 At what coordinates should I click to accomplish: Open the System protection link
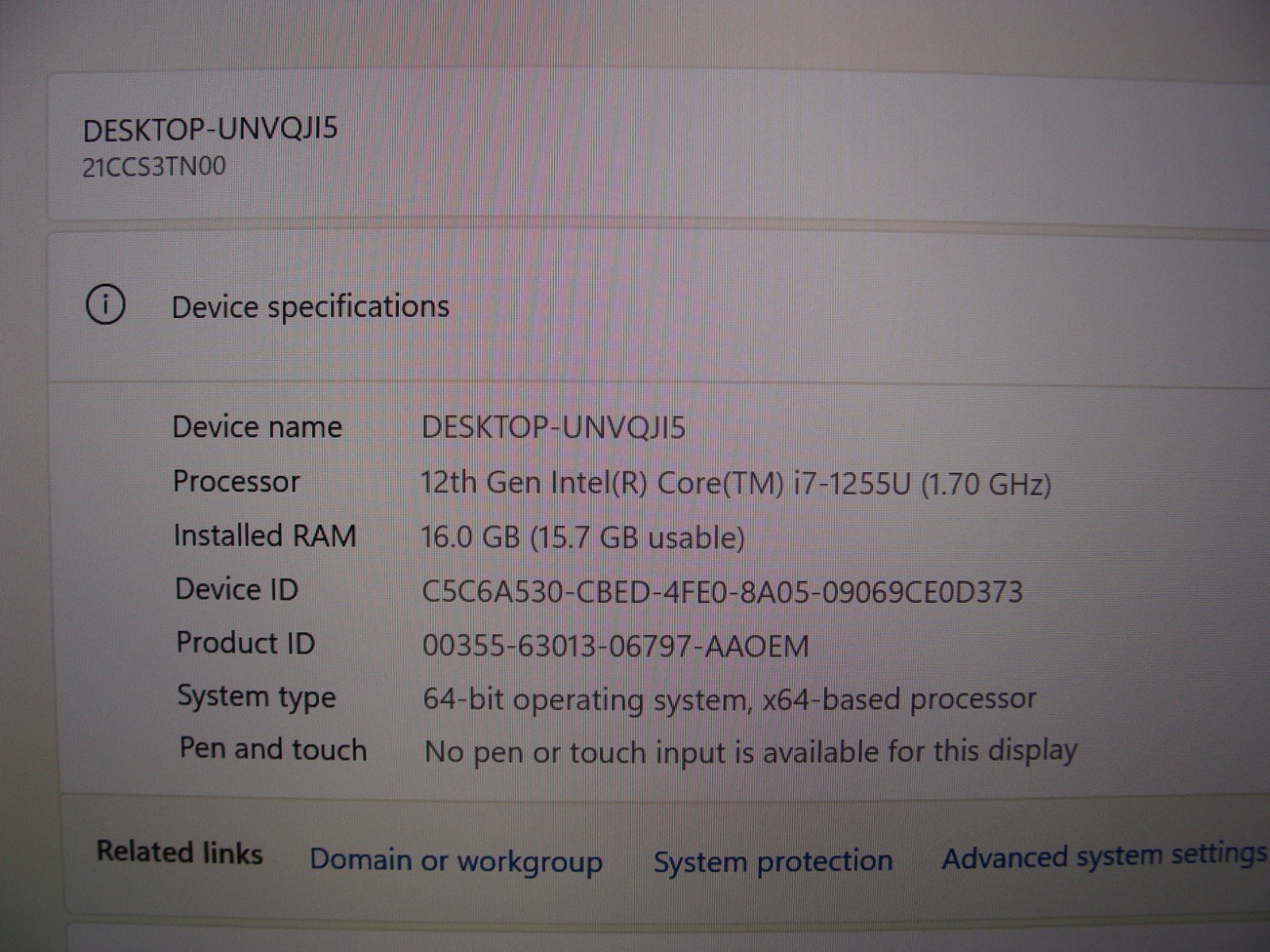coord(772,862)
